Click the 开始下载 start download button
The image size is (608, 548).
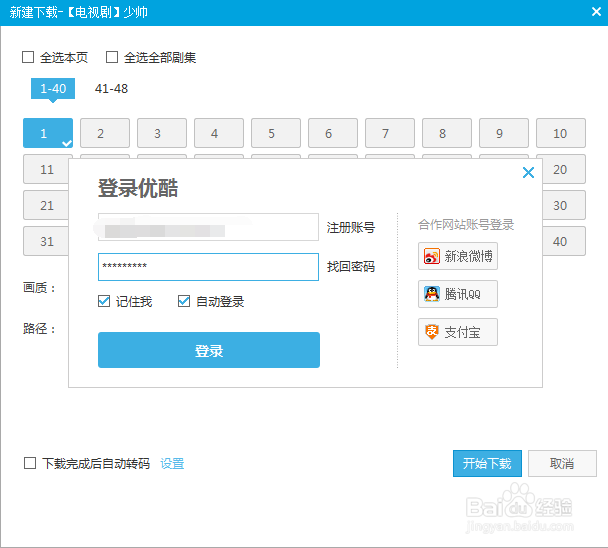tap(487, 463)
